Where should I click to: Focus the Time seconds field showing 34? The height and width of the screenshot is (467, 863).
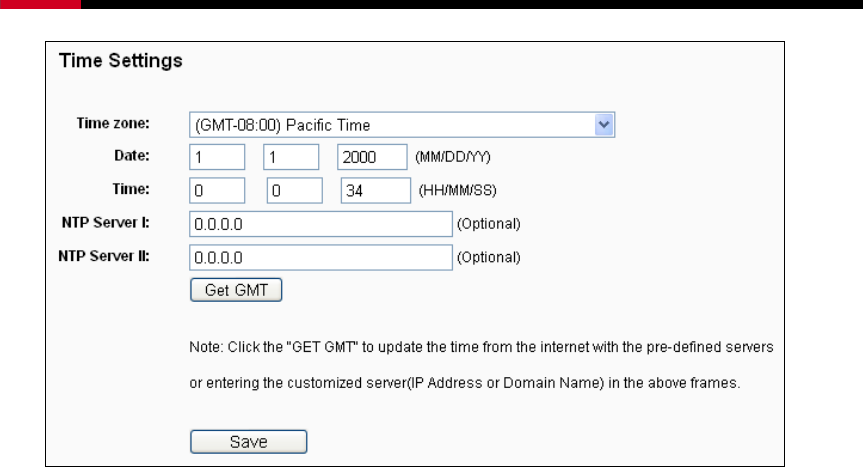375,190
